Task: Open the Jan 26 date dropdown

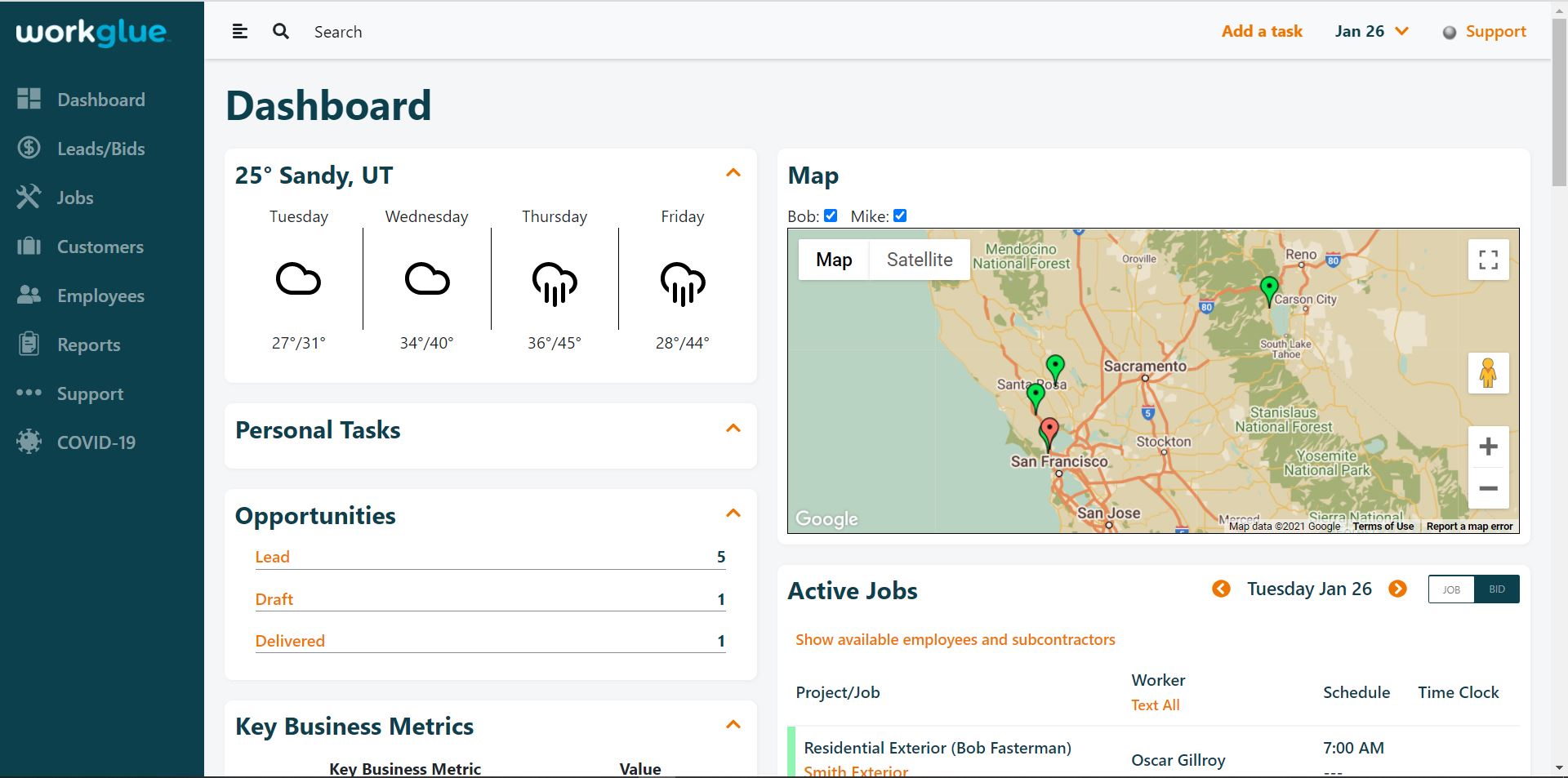Action: coord(1372,32)
